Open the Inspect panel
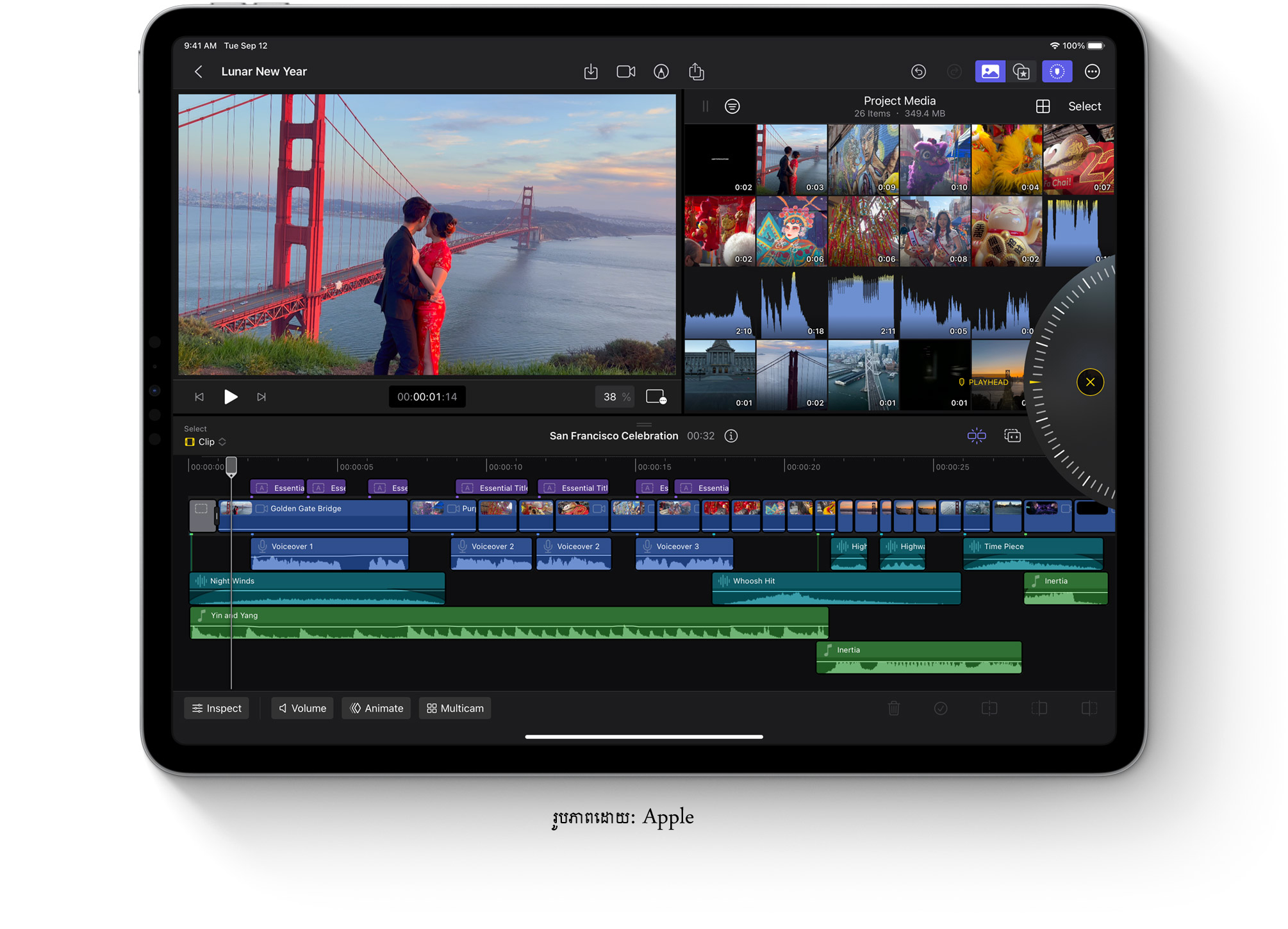1288x929 pixels. click(x=217, y=709)
